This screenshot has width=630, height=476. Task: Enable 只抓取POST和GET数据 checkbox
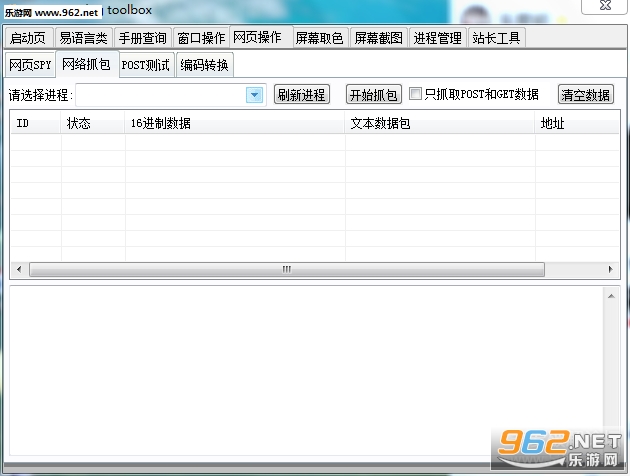point(415,94)
